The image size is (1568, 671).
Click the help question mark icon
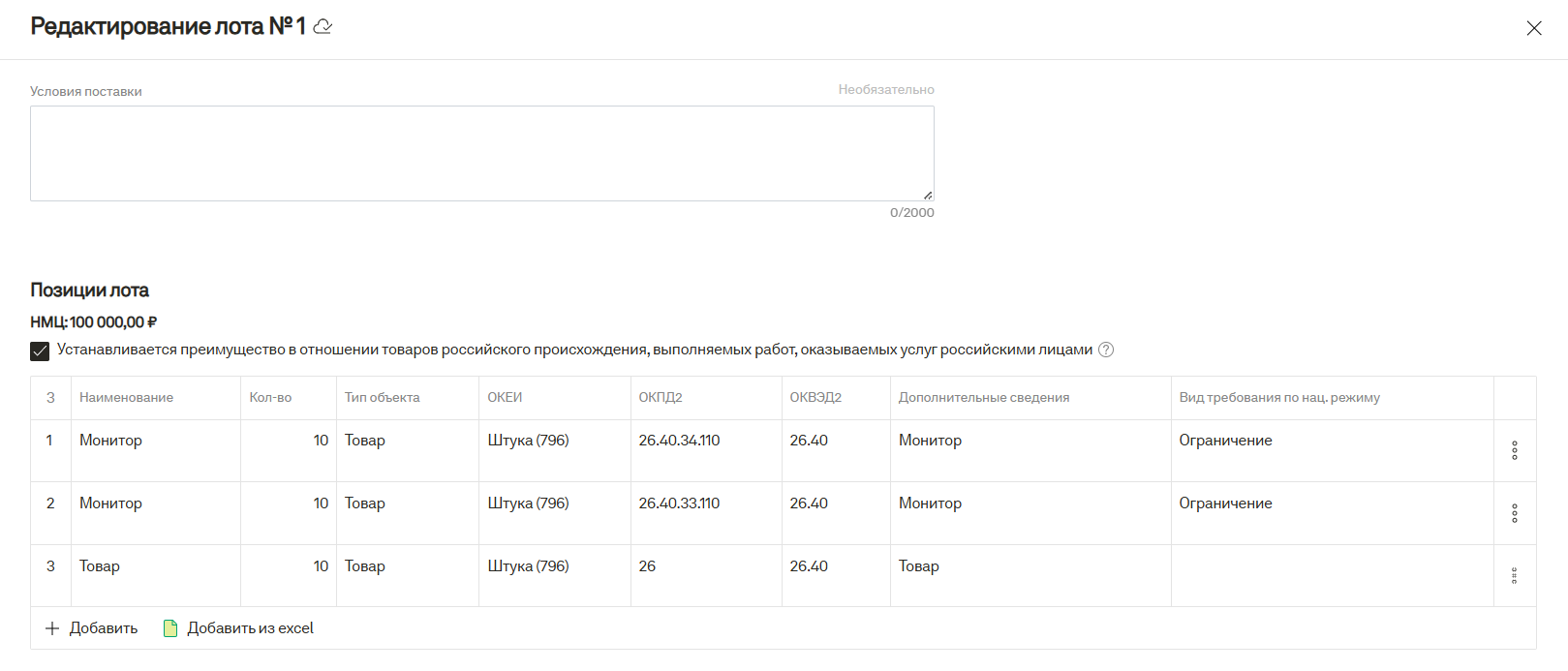(x=1106, y=351)
